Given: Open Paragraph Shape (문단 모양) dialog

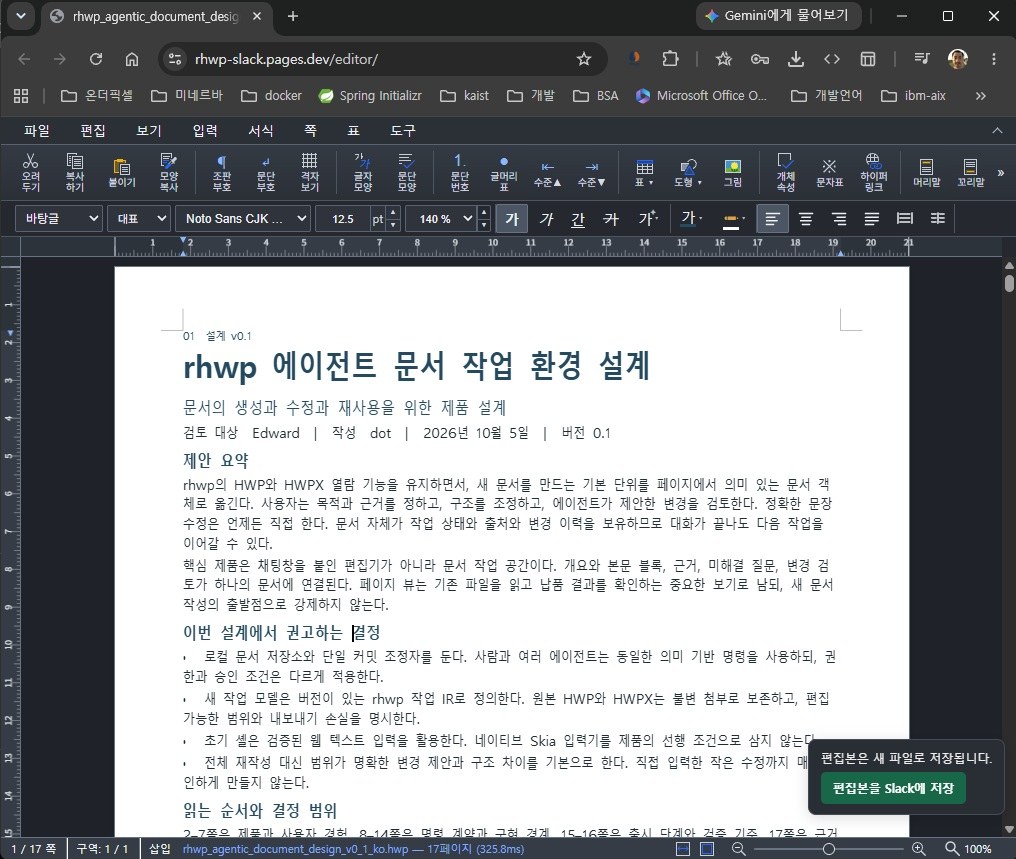Looking at the screenshot, I should pyautogui.click(x=406, y=172).
